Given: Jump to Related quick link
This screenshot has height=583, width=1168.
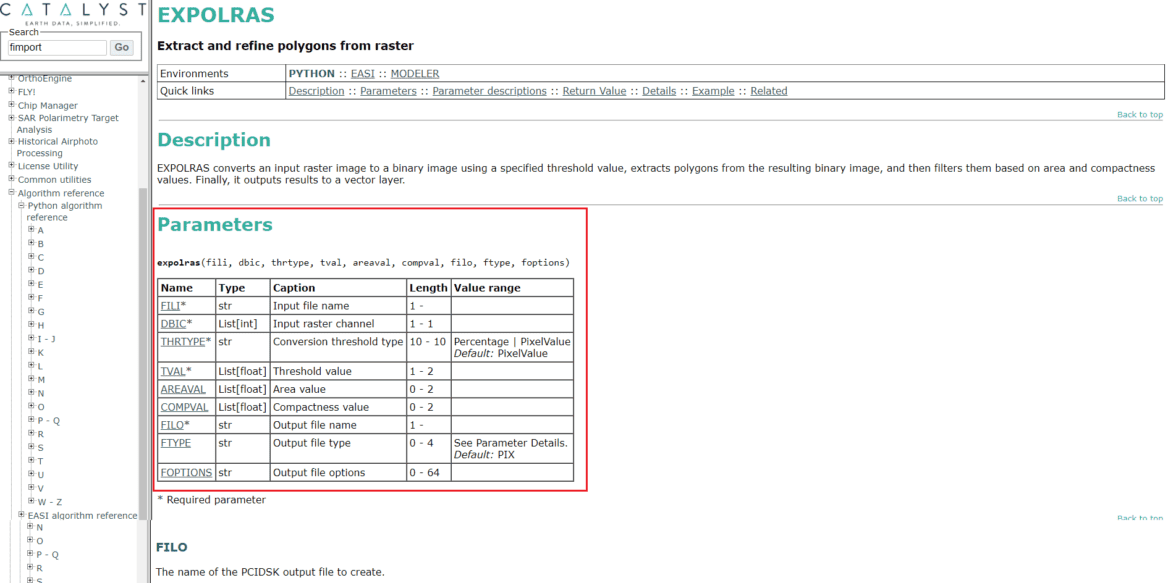Looking at the screenshot, I should point(769,91).
